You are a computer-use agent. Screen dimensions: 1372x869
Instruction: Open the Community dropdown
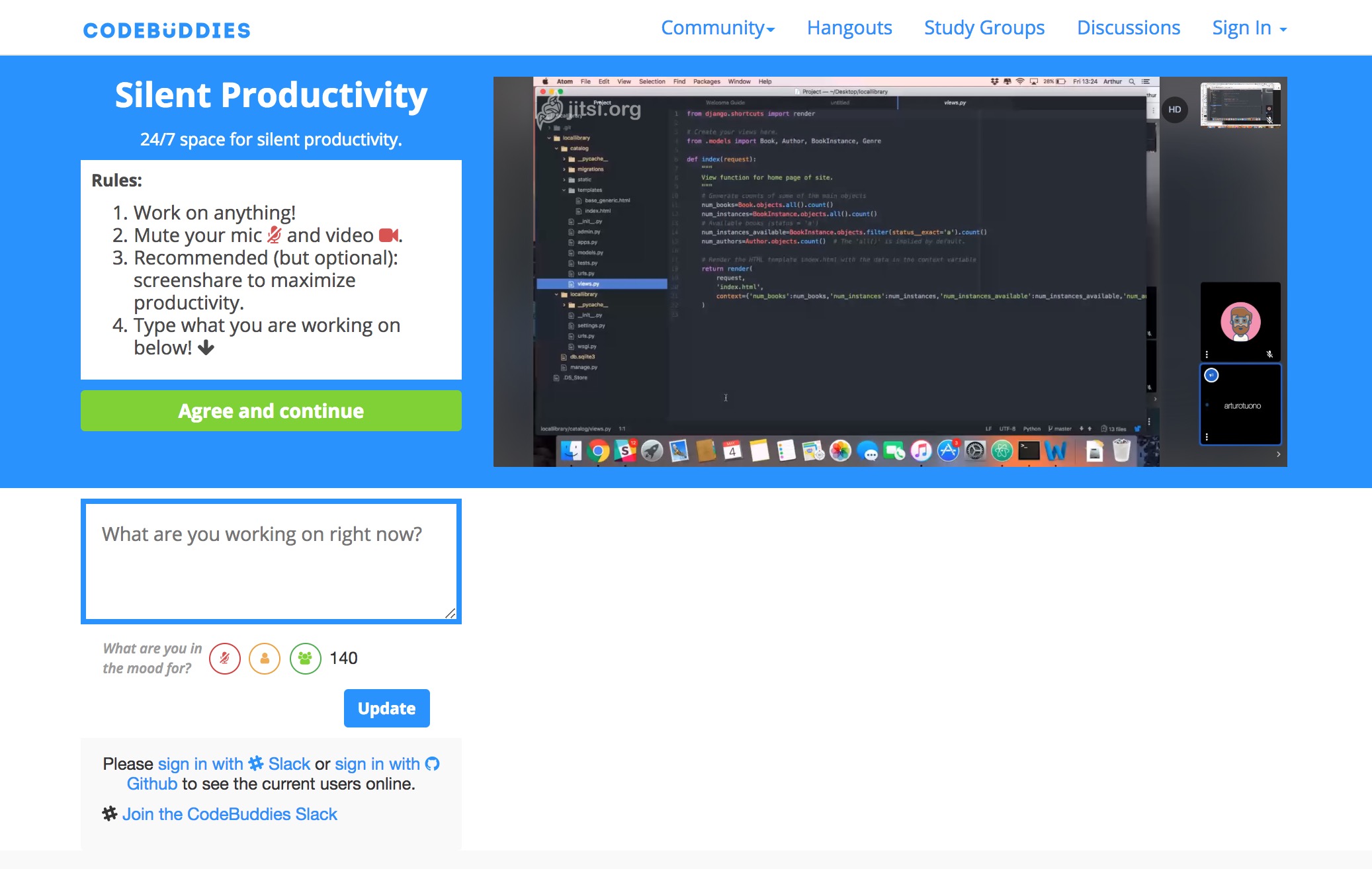718,28
